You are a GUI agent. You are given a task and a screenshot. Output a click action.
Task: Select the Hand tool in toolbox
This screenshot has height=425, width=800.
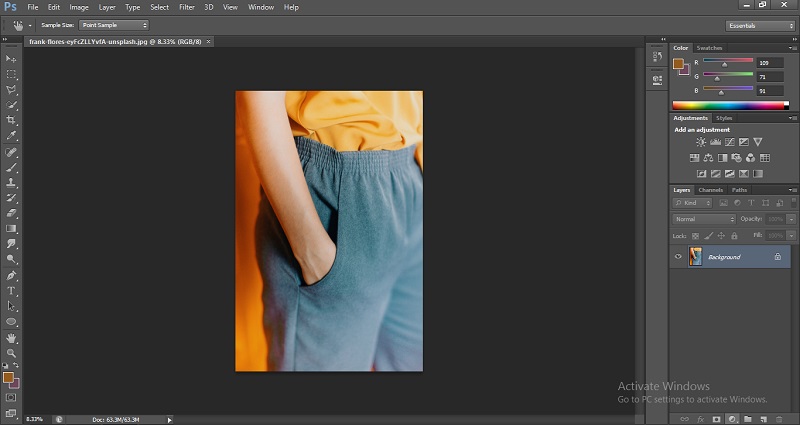(11, 338)
